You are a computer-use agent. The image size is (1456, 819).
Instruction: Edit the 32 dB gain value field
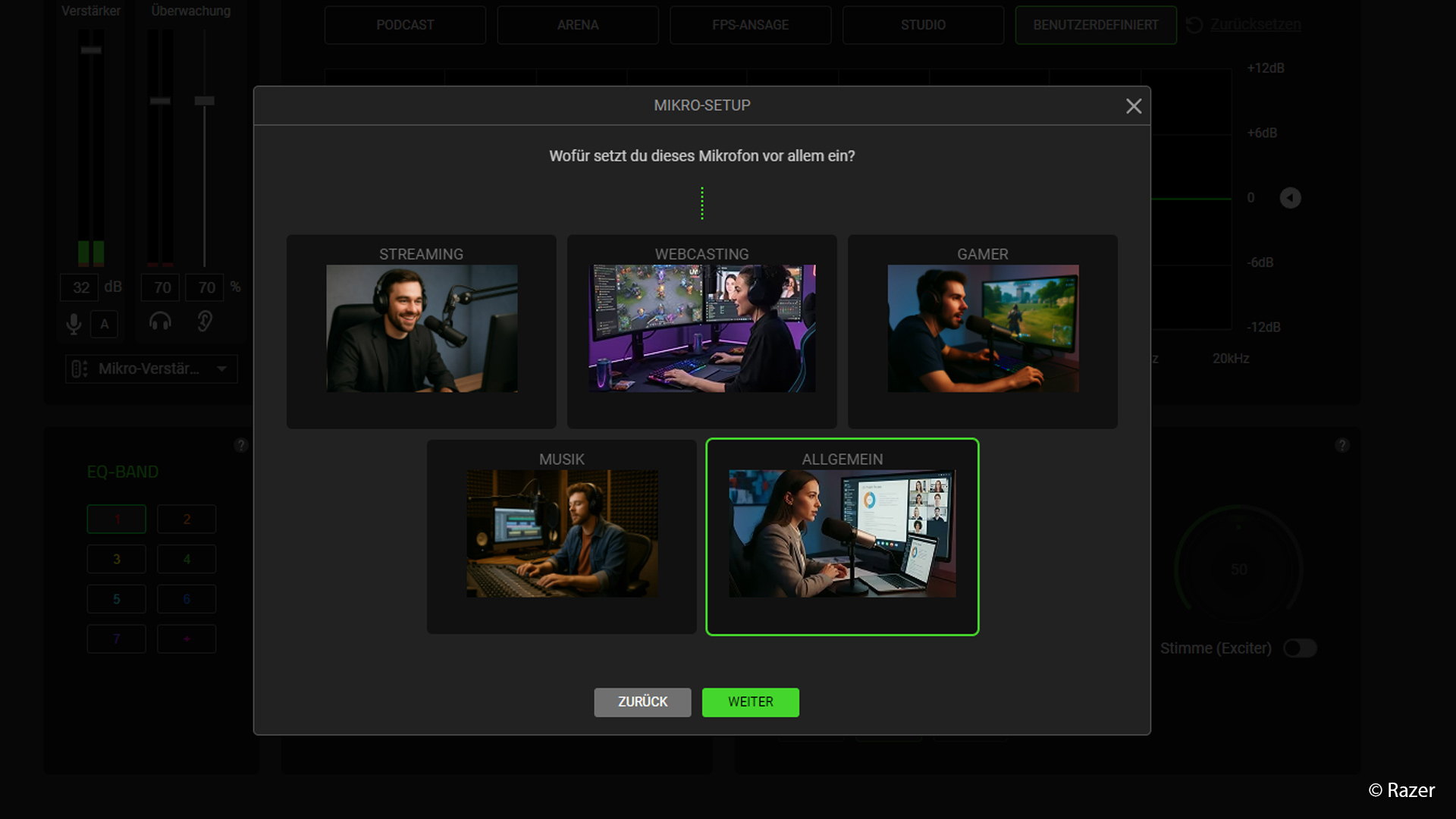coord(80,287)
